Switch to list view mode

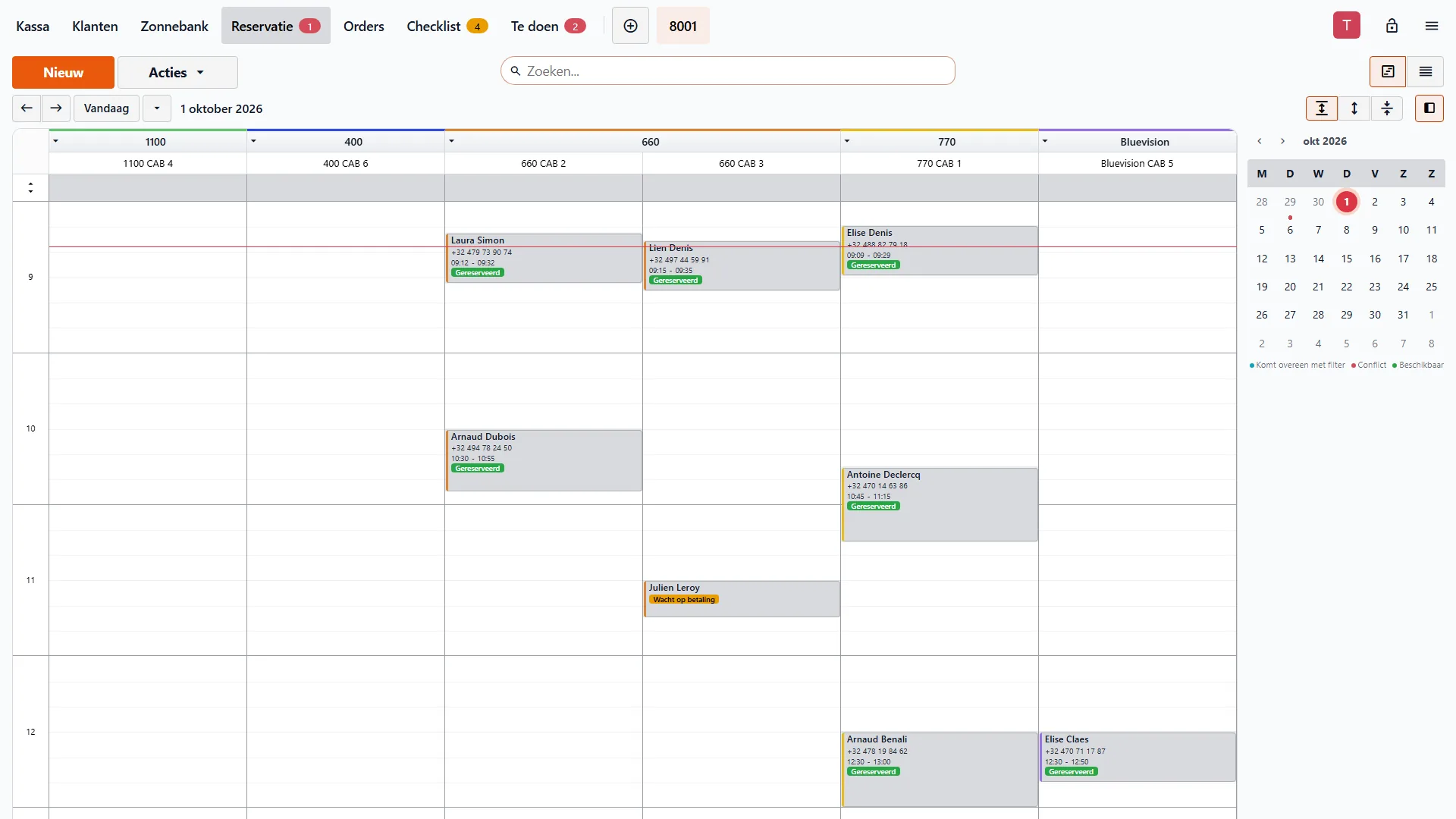(x=1426, y=71)
